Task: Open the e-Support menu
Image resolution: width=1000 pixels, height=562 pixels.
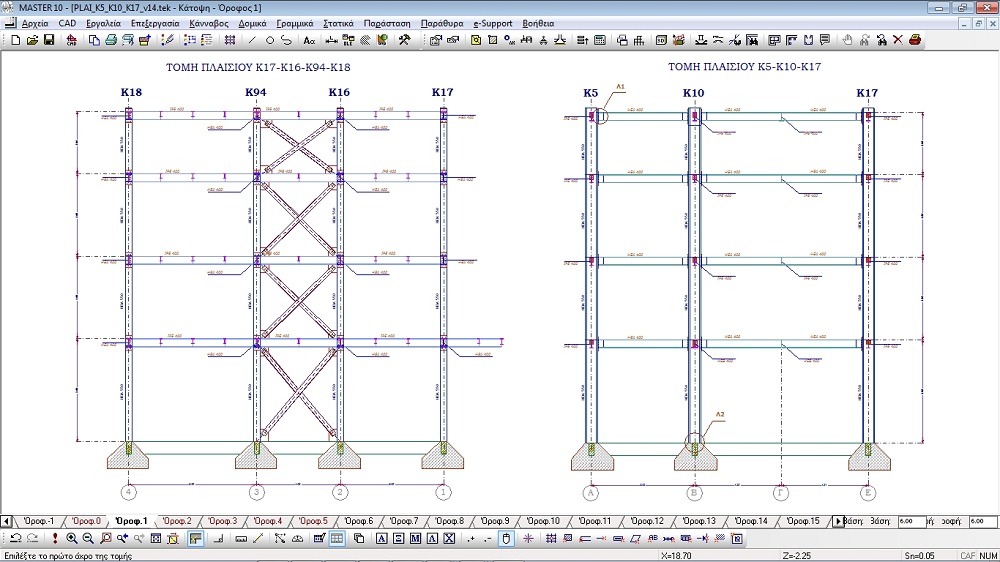Action: coord(492,23)
